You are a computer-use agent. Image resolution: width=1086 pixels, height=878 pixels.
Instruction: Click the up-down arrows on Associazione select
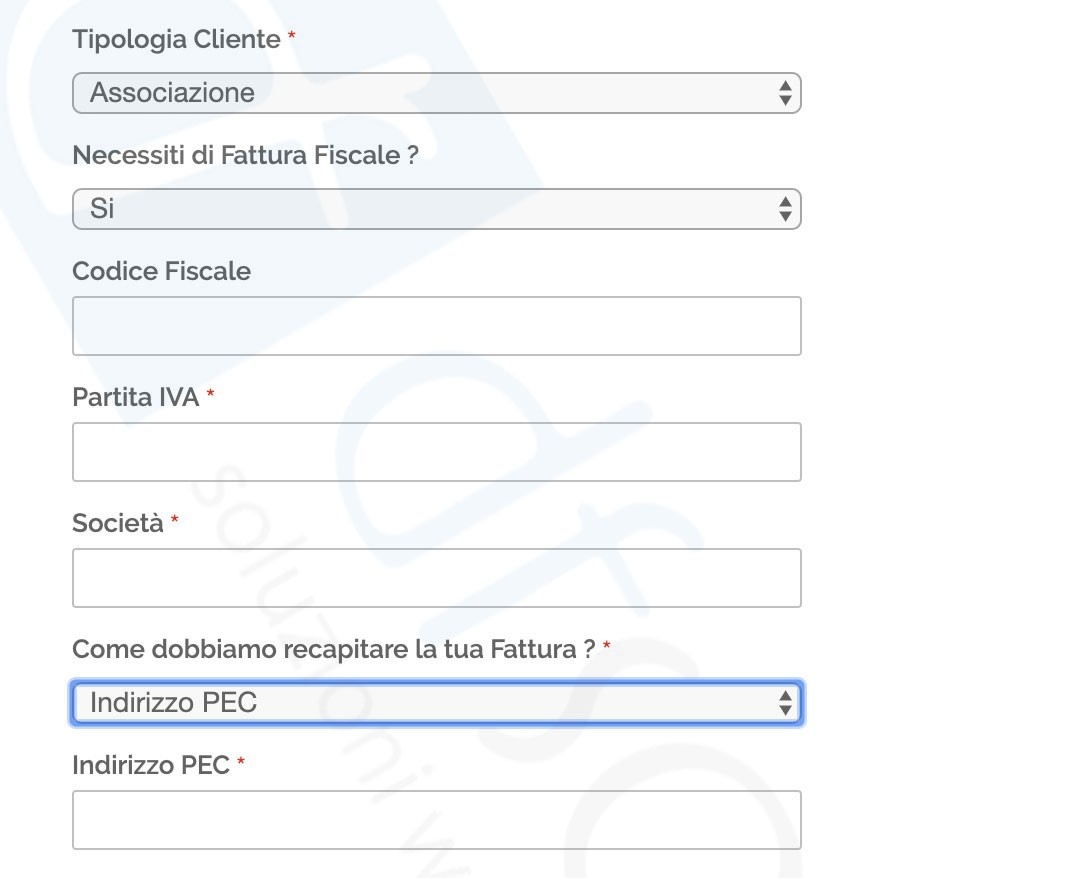click(785, 93)
